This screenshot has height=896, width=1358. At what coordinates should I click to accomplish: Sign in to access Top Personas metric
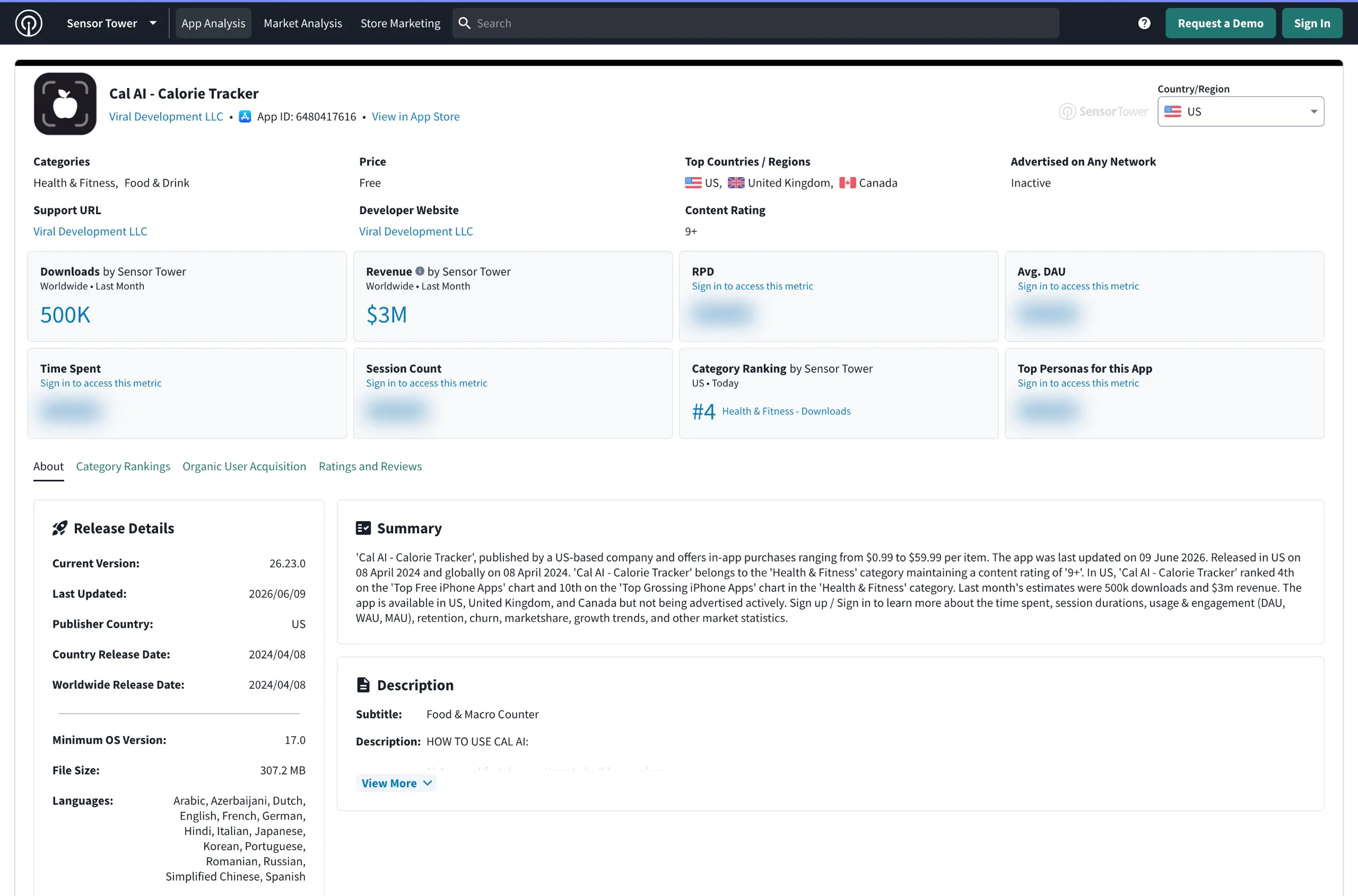click(1078, 383)
